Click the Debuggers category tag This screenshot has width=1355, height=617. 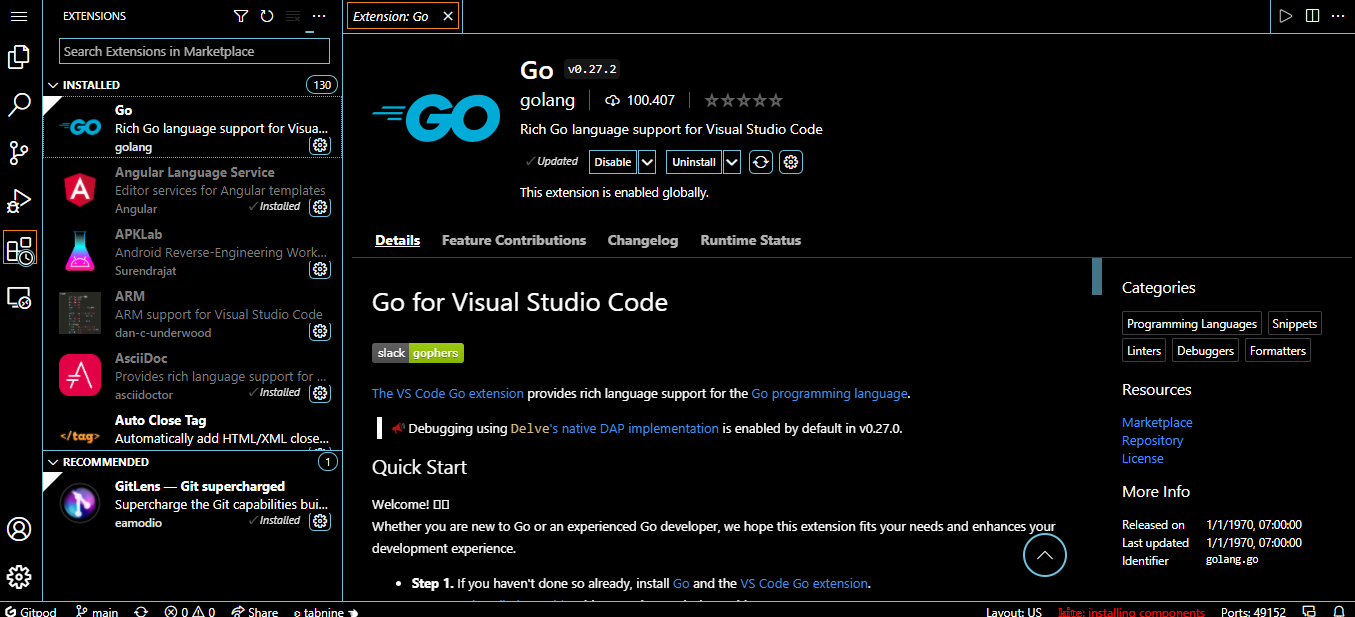pyautogui.click(x=1206, y=351)
